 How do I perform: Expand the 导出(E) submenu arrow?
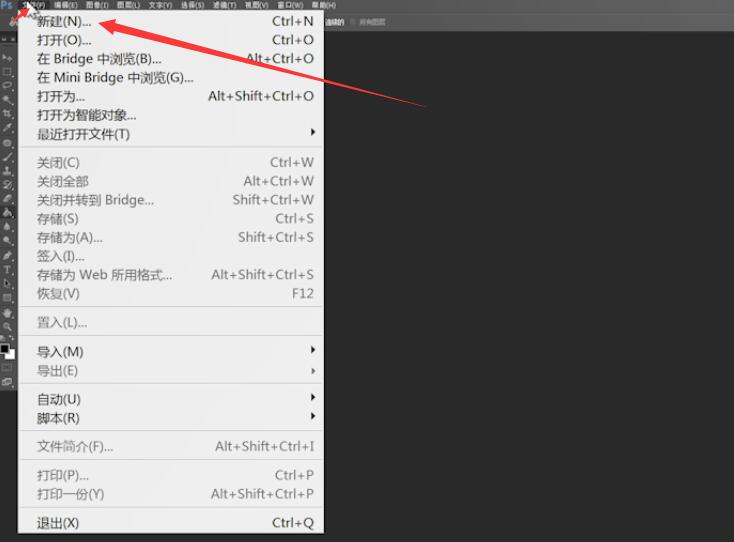pyautogui.click(x=313, y=371)
